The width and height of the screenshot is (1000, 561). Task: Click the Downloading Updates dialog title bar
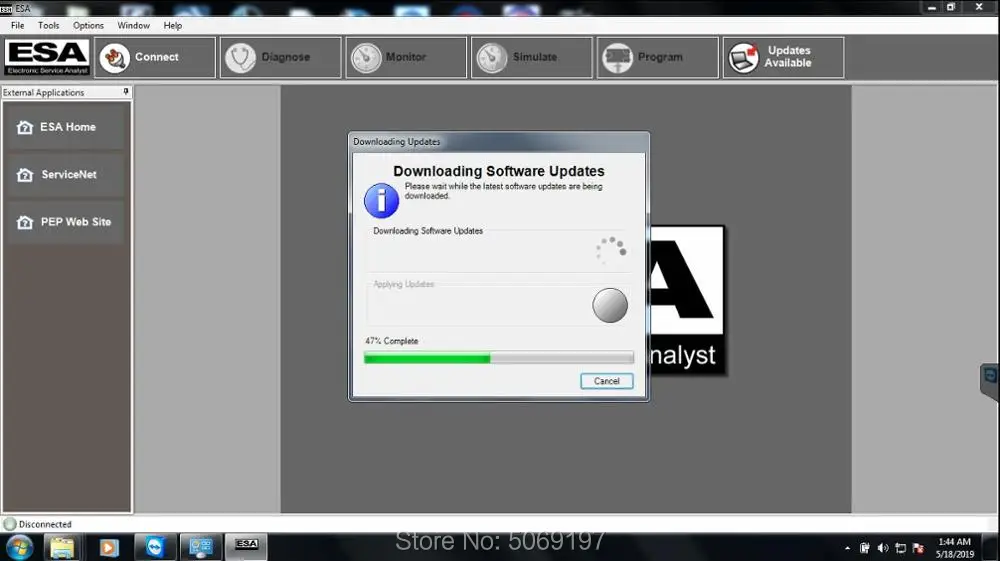tap(499, 142)
